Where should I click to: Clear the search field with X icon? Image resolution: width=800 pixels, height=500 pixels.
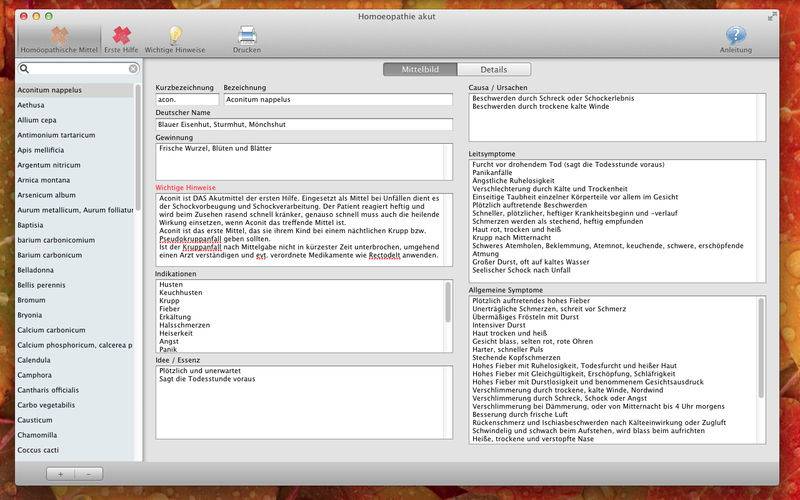point(133,69)
